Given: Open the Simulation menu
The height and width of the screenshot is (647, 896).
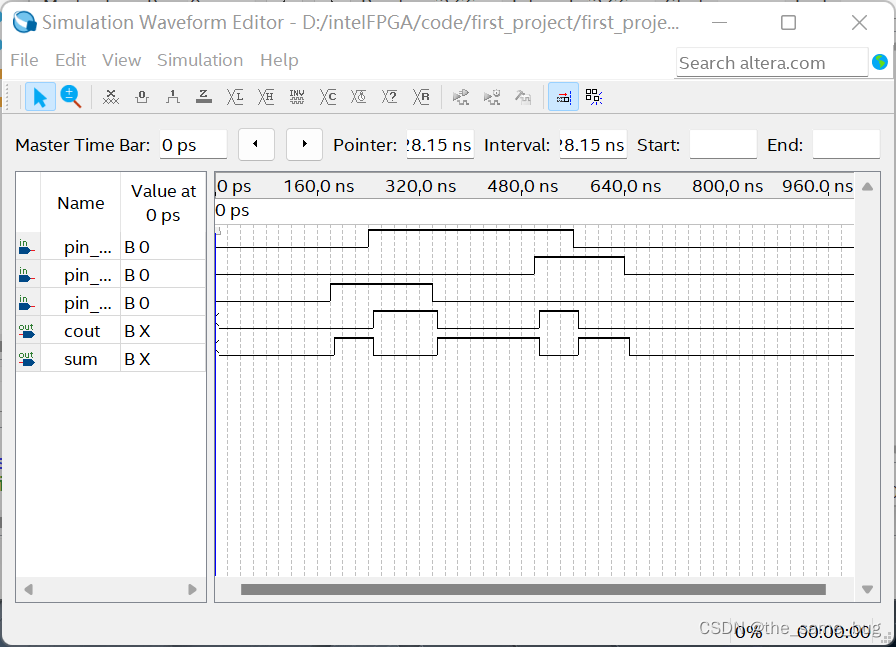Looking at the screenshot, I should coord(200,60).
